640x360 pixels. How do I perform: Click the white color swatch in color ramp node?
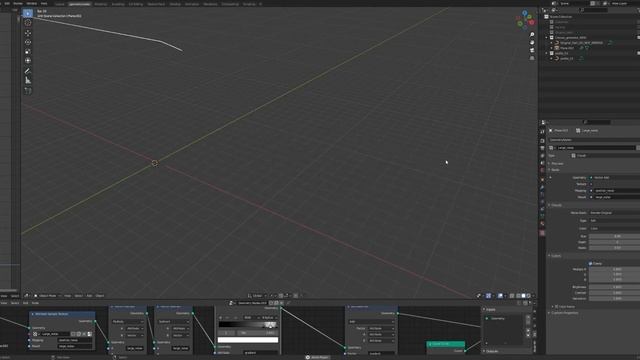[x=248, y=340]
